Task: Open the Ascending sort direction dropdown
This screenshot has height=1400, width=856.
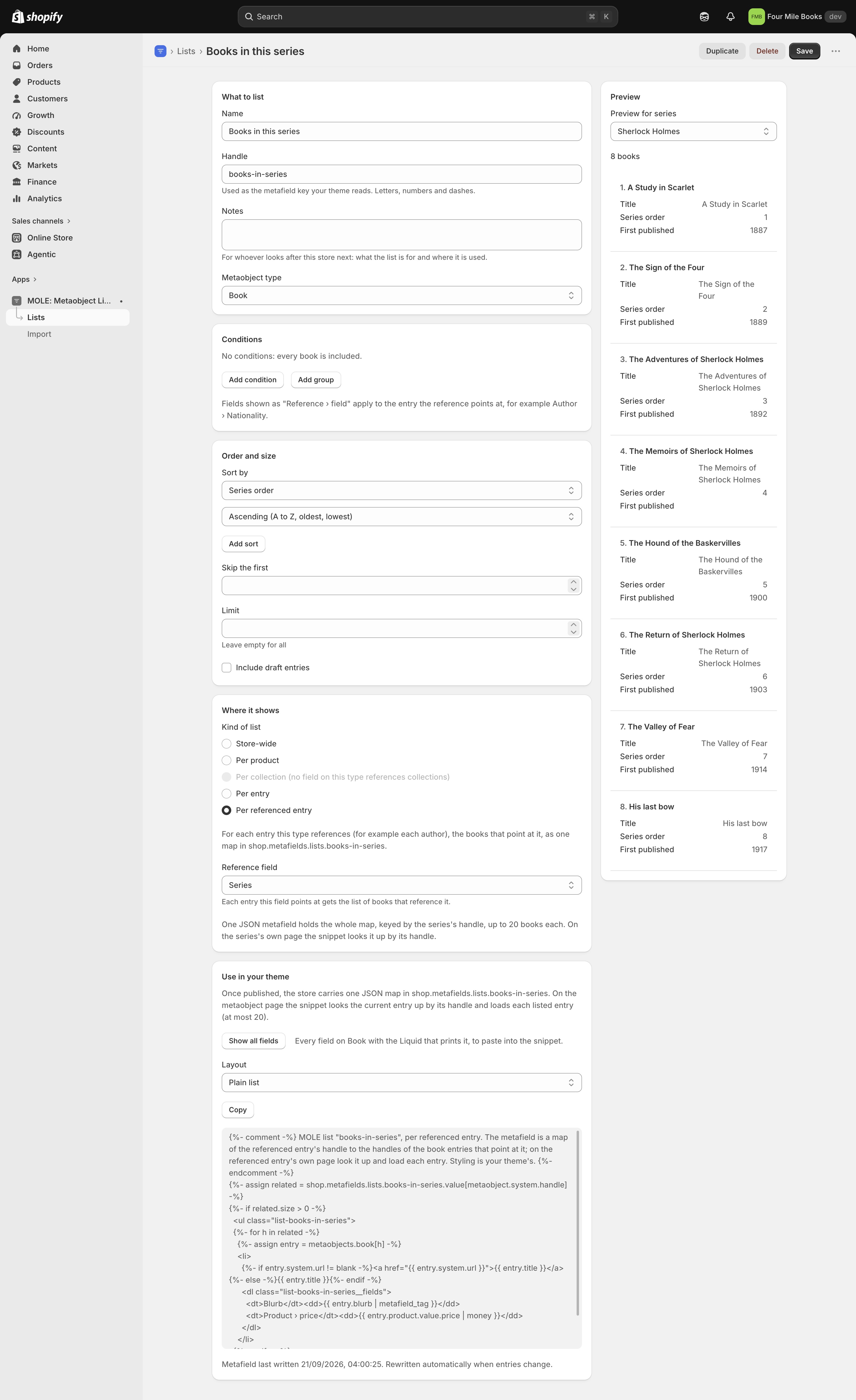Action: [x=402, y=517]
